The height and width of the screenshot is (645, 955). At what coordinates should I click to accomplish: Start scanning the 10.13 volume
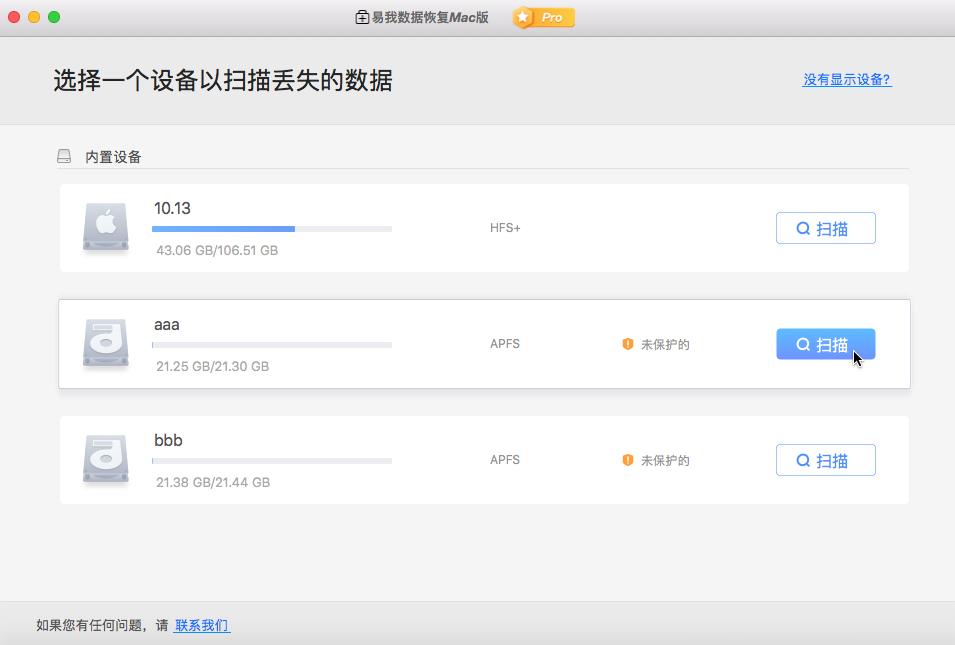(x=825, y=227)
